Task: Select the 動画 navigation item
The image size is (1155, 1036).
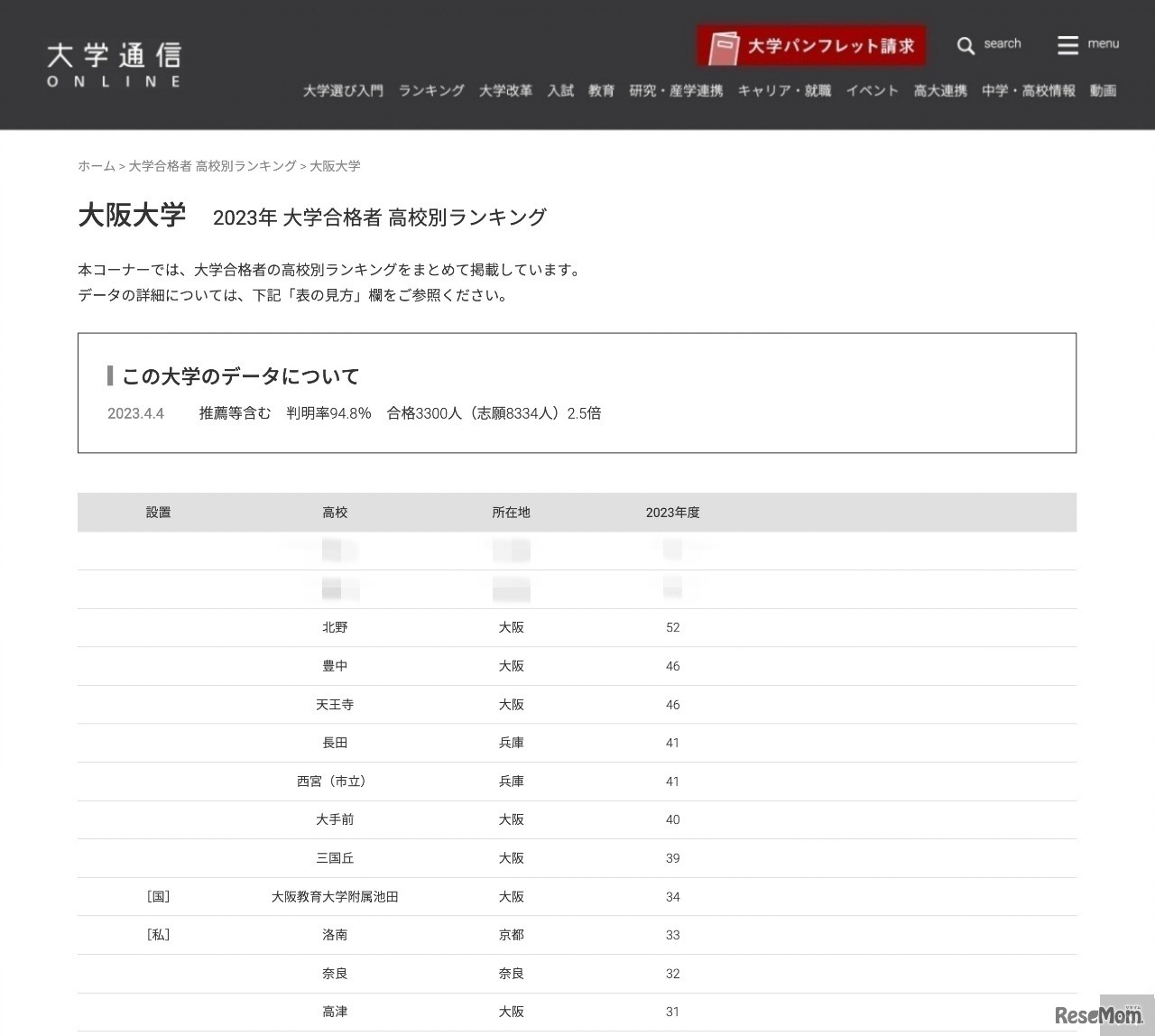Action: [1102, 90]
